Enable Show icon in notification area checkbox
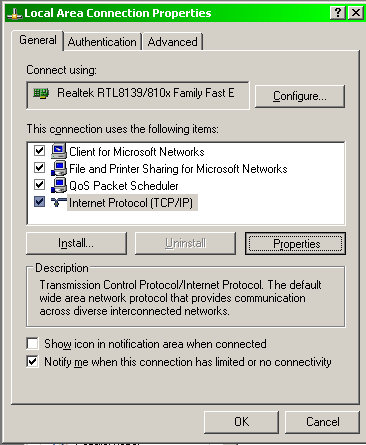This screenshot has height=445, width=366. [32, 344]
